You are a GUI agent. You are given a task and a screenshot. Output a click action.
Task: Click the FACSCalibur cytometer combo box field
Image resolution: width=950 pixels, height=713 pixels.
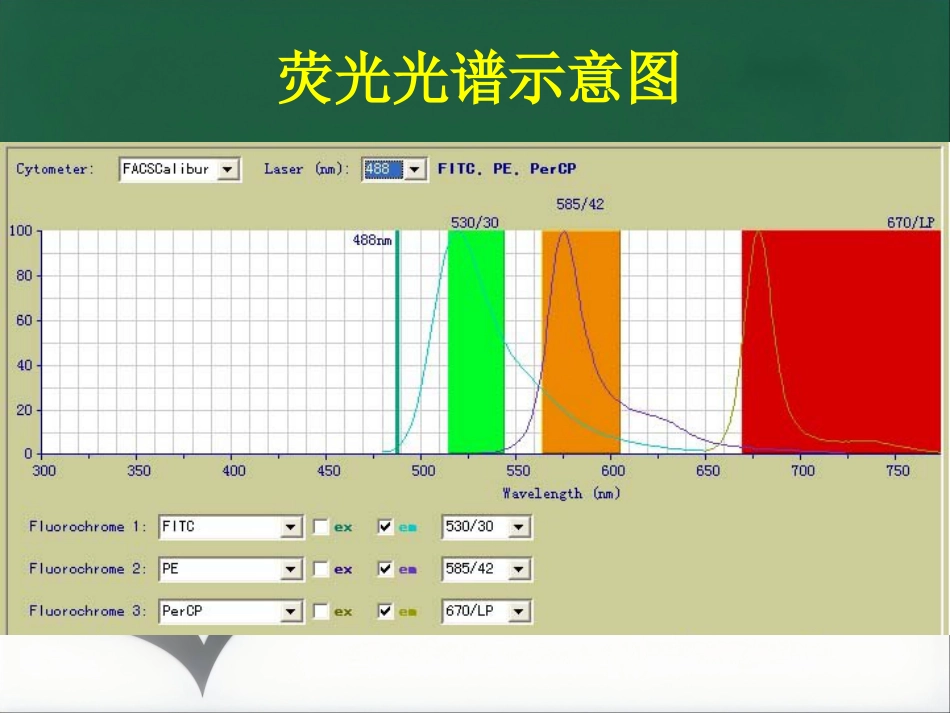click(179, 169)
